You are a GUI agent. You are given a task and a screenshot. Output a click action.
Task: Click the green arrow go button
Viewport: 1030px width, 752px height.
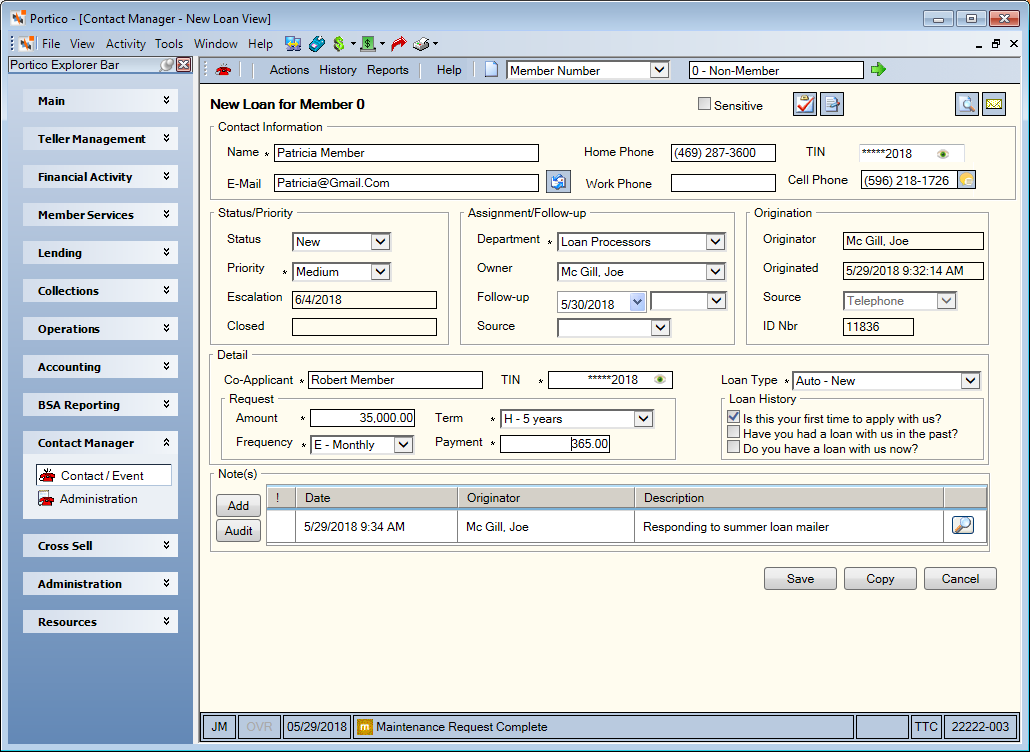click(878, 69)
